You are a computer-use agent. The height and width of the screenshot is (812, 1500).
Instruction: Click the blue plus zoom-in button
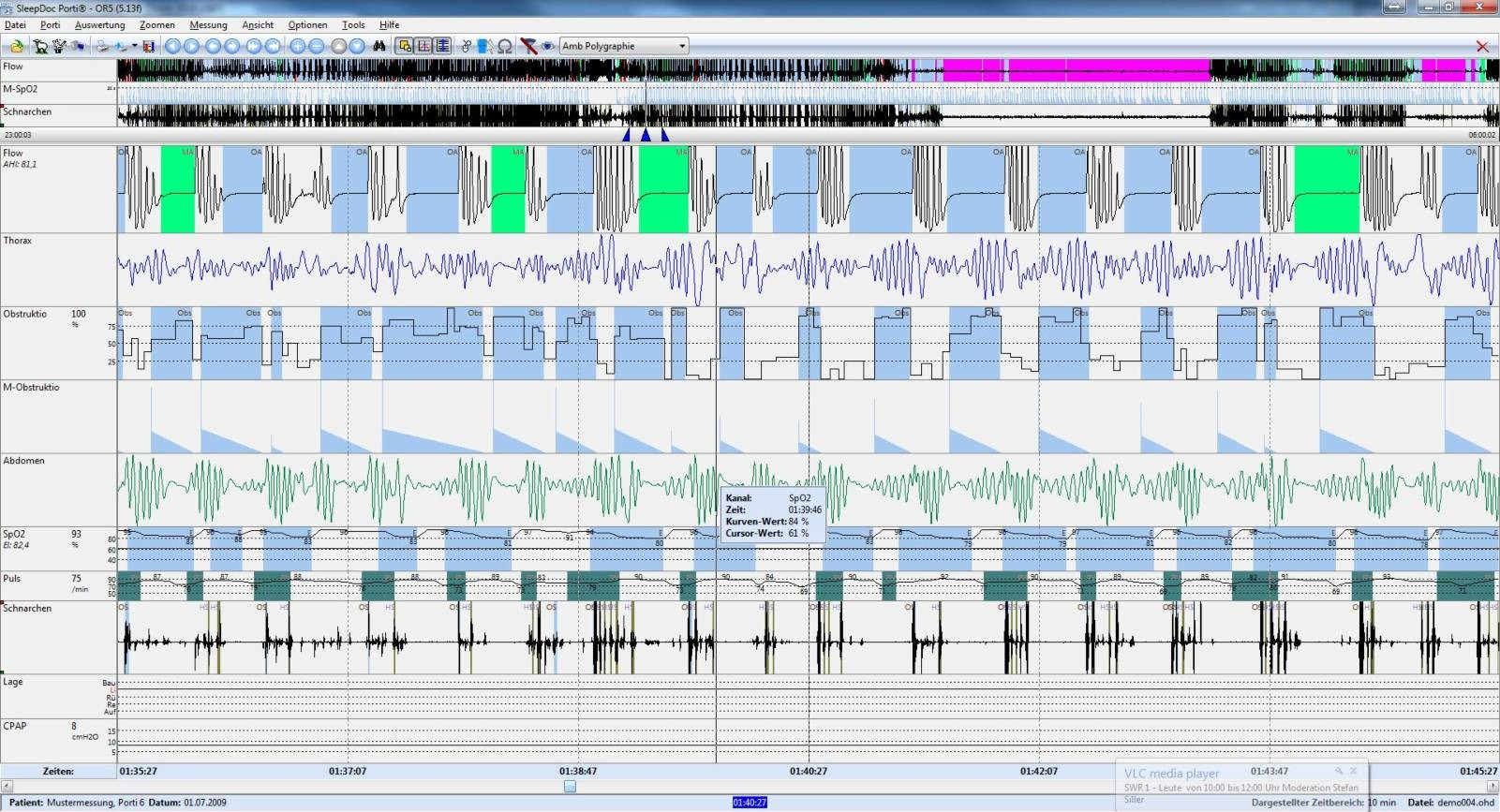click(298, 46)
